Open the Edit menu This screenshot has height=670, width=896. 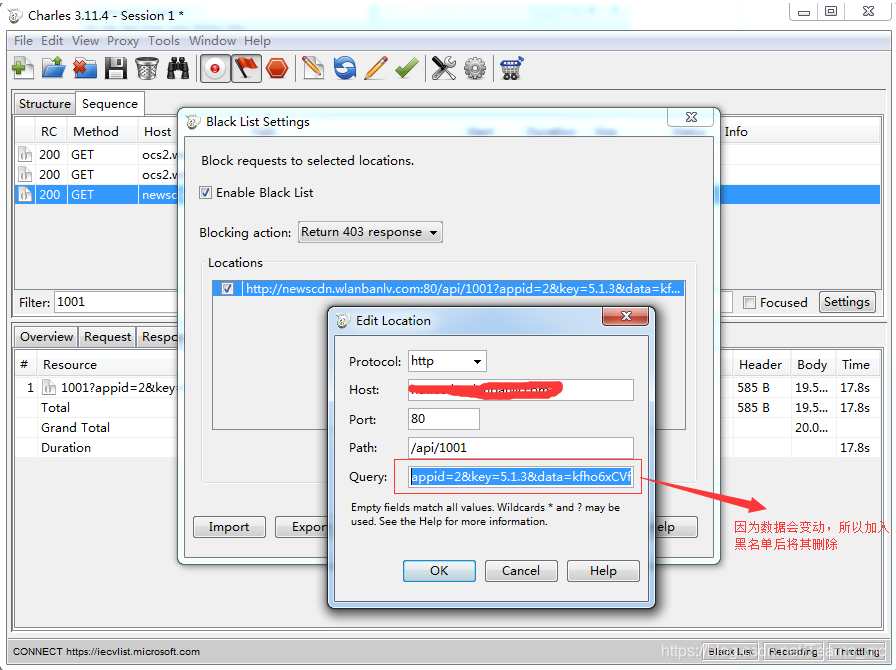tap(52, 41)
